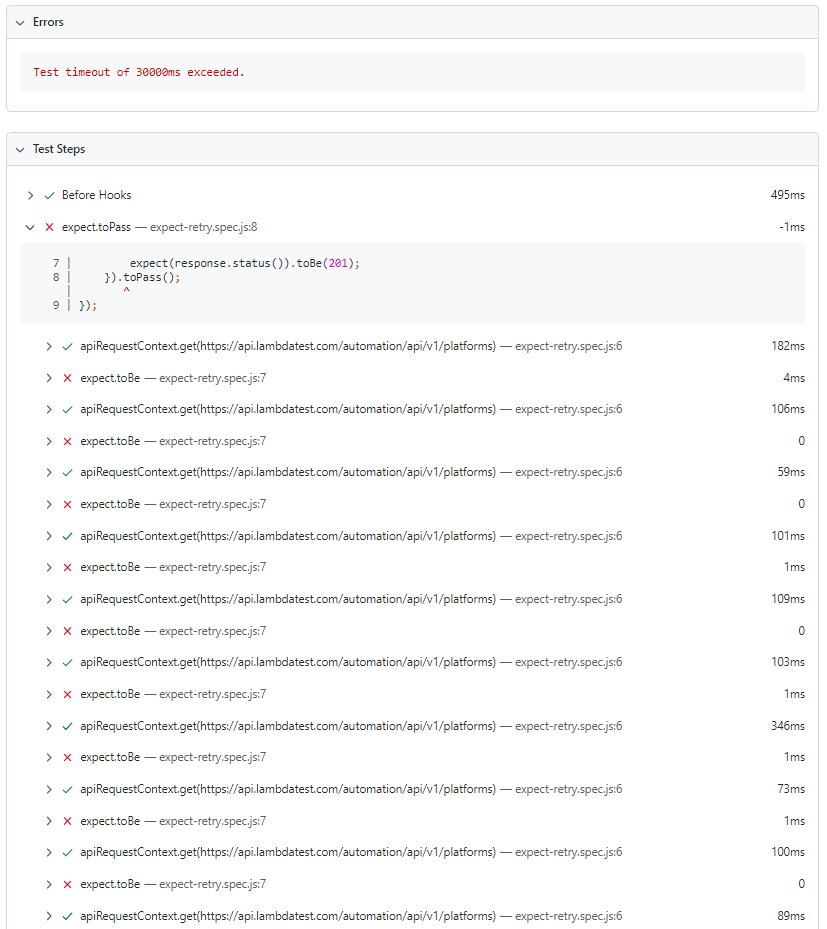Collapse the expect.toPass step chevron

30,227
